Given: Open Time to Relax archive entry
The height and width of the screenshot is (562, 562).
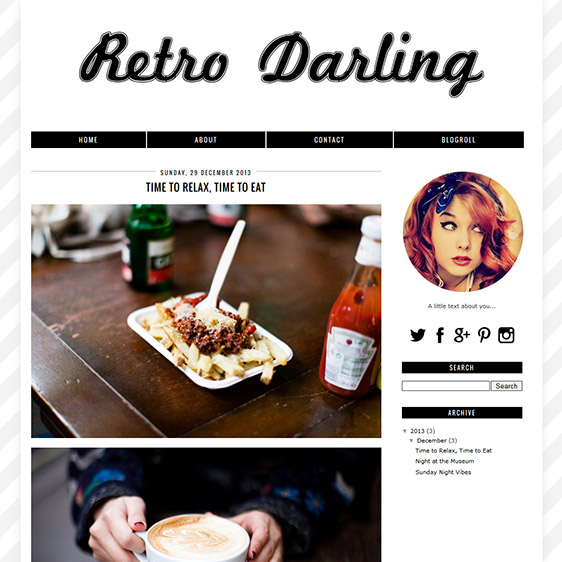Looking at the screenshot, I should pyautogui.click(x=453, y=451).
